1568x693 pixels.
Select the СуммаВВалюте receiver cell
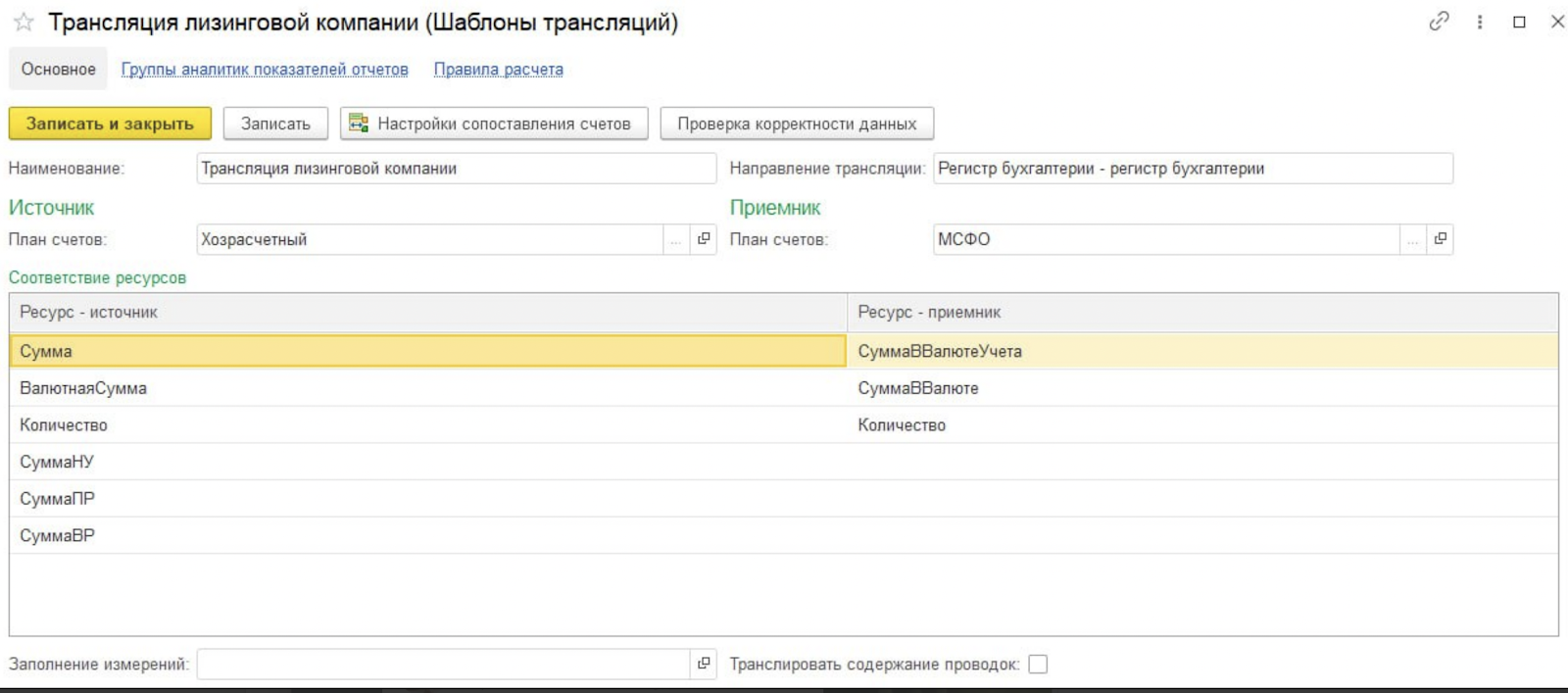click(x=1202, y=388)
